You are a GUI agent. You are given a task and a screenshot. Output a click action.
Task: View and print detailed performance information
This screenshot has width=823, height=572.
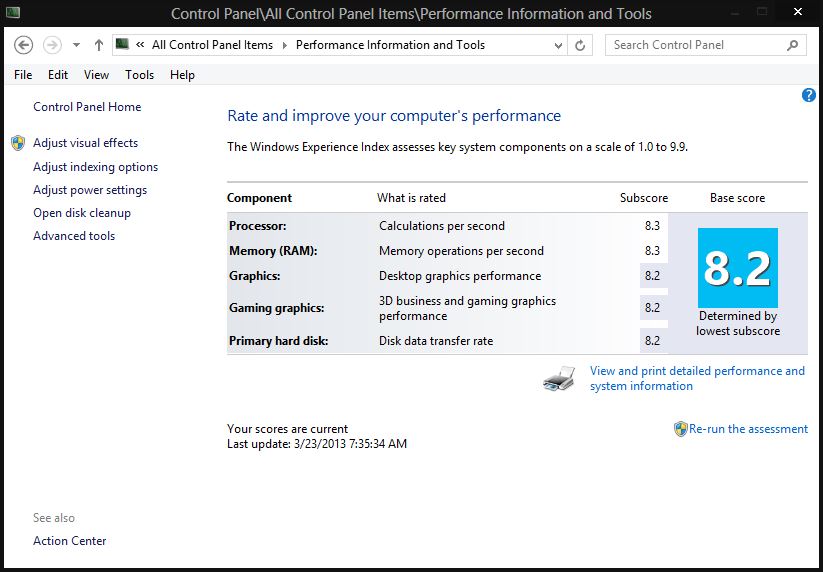tap(697, 378)
